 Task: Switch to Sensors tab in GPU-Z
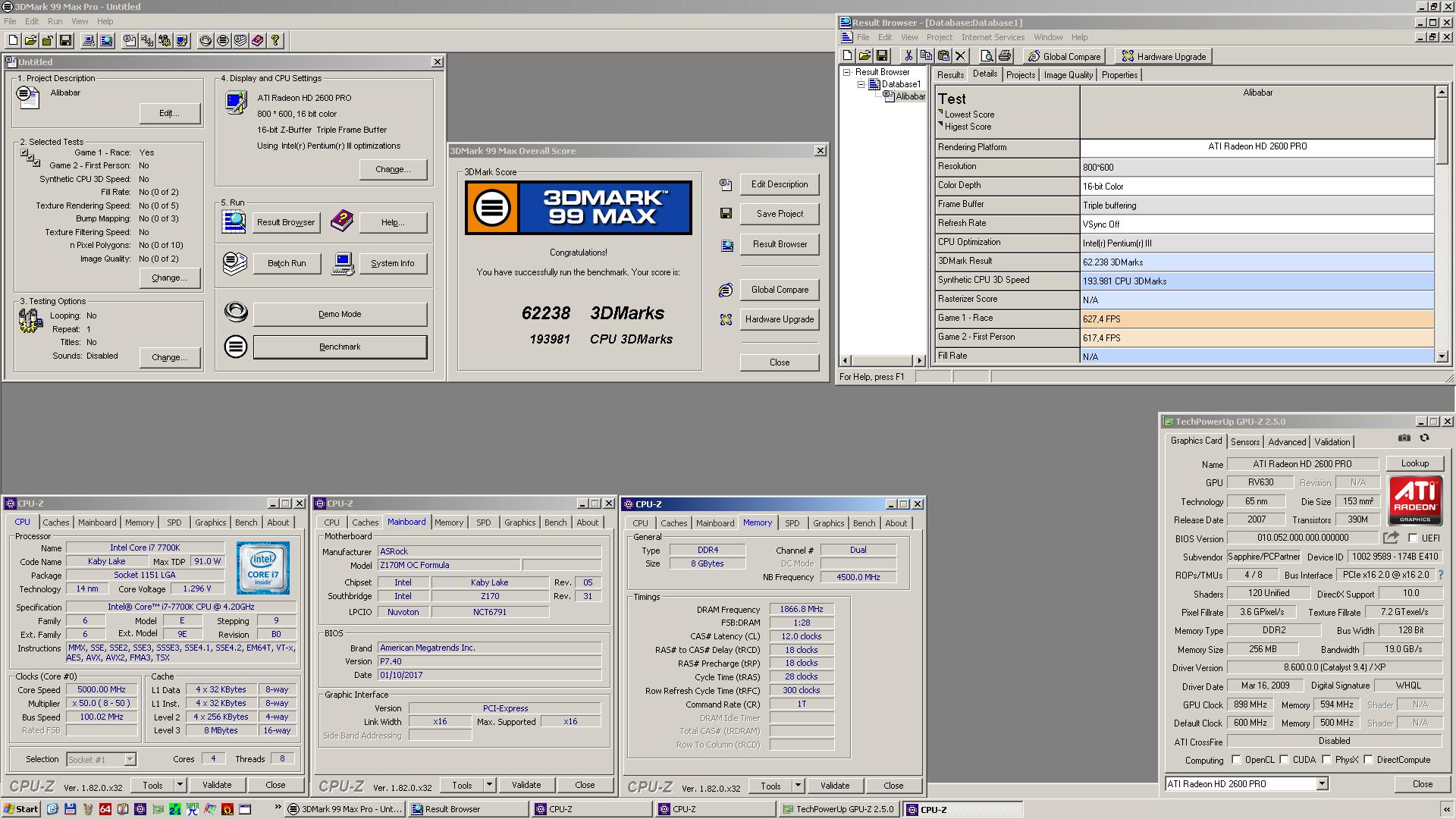click(x=1244, y=441)
